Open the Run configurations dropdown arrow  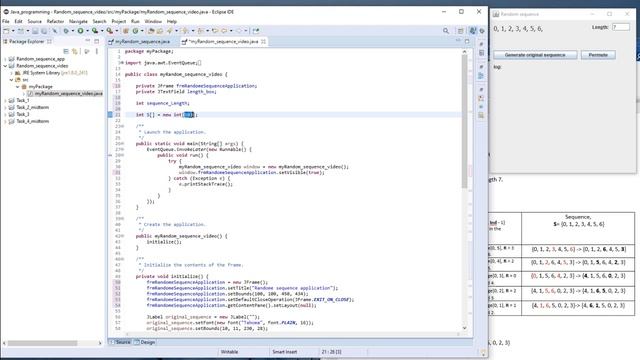tap(87, 31)
